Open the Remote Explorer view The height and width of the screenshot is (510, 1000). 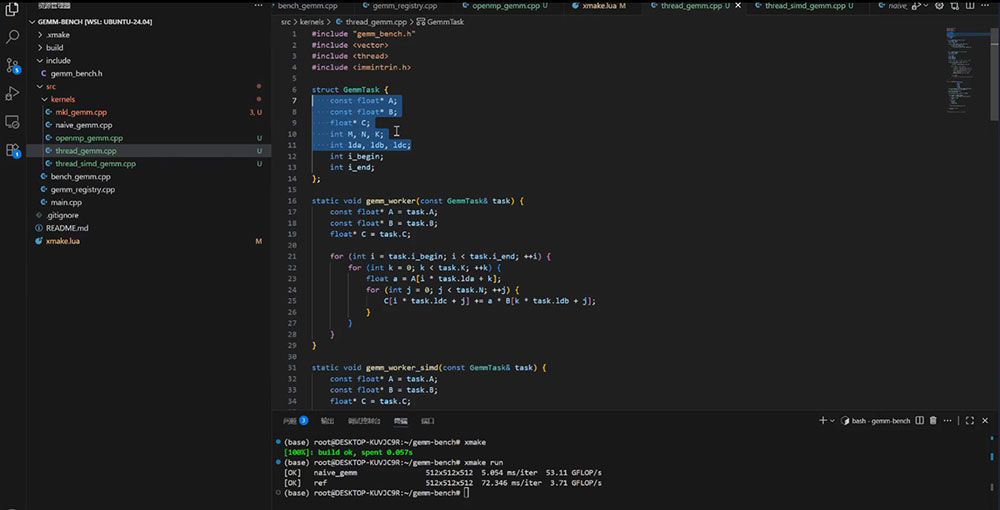(x=12, y=122)
